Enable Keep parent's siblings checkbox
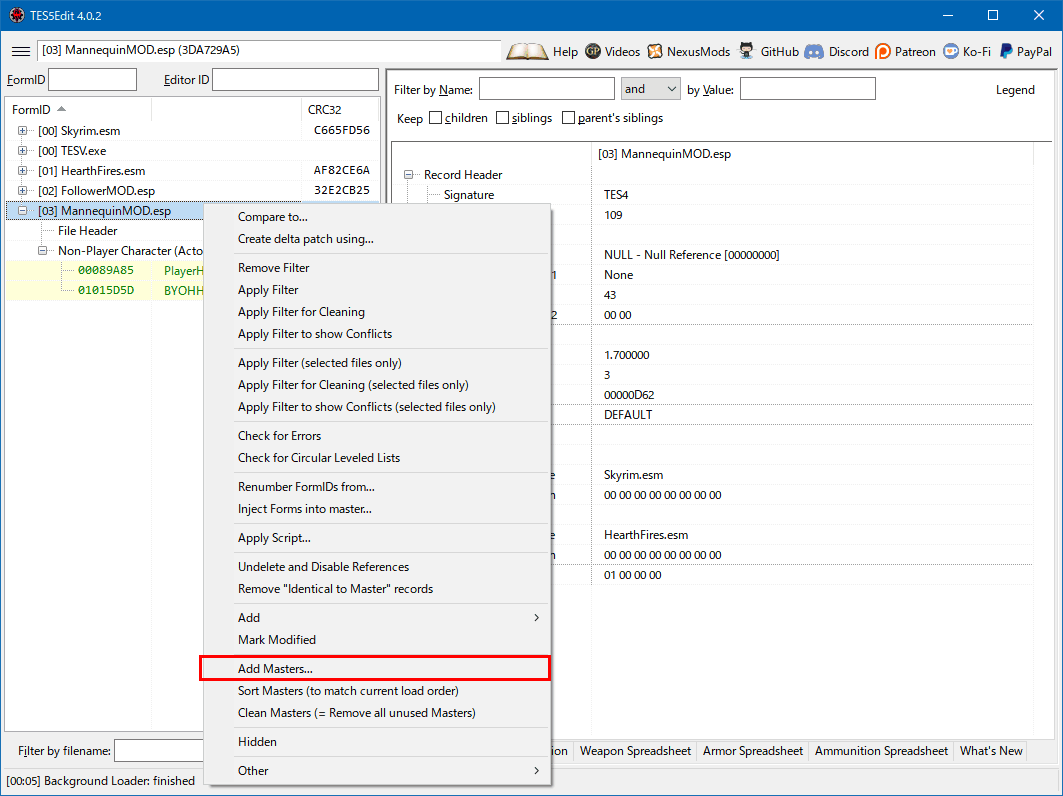Screen dimensions: 1063x796 [x=569, y=118]
